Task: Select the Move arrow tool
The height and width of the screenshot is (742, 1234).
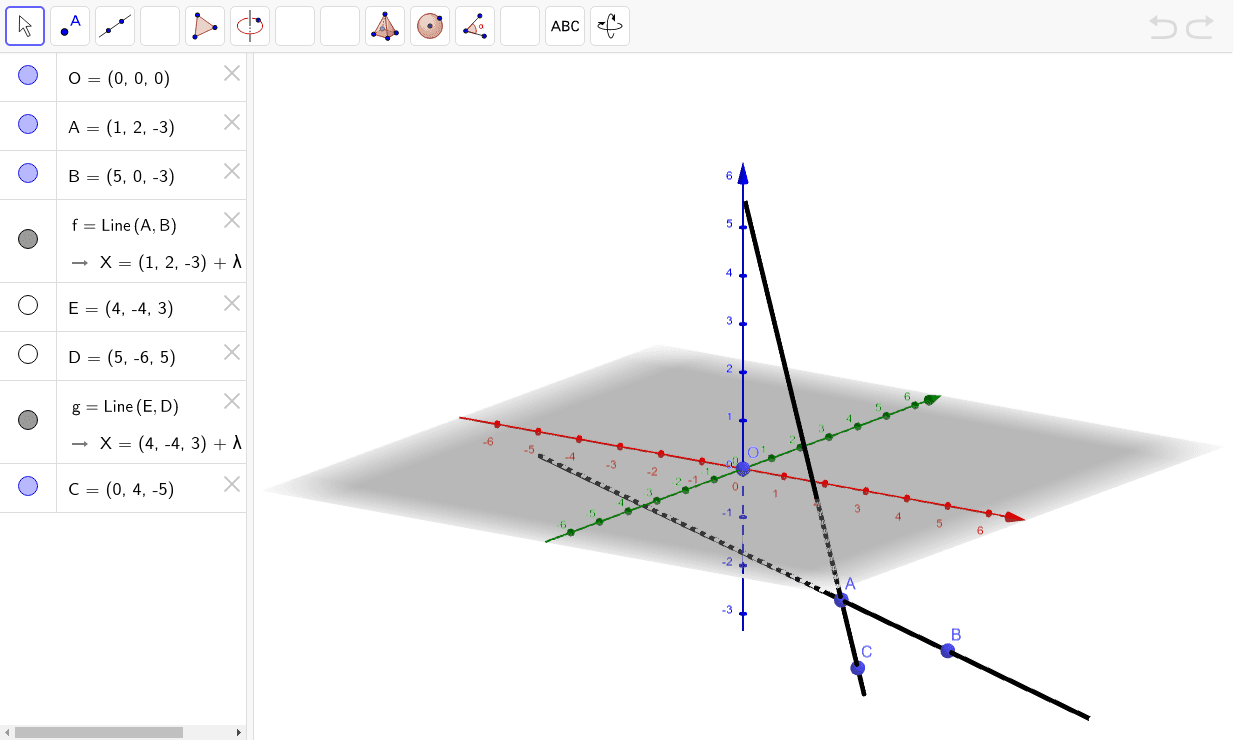Action: coord(25,26)
